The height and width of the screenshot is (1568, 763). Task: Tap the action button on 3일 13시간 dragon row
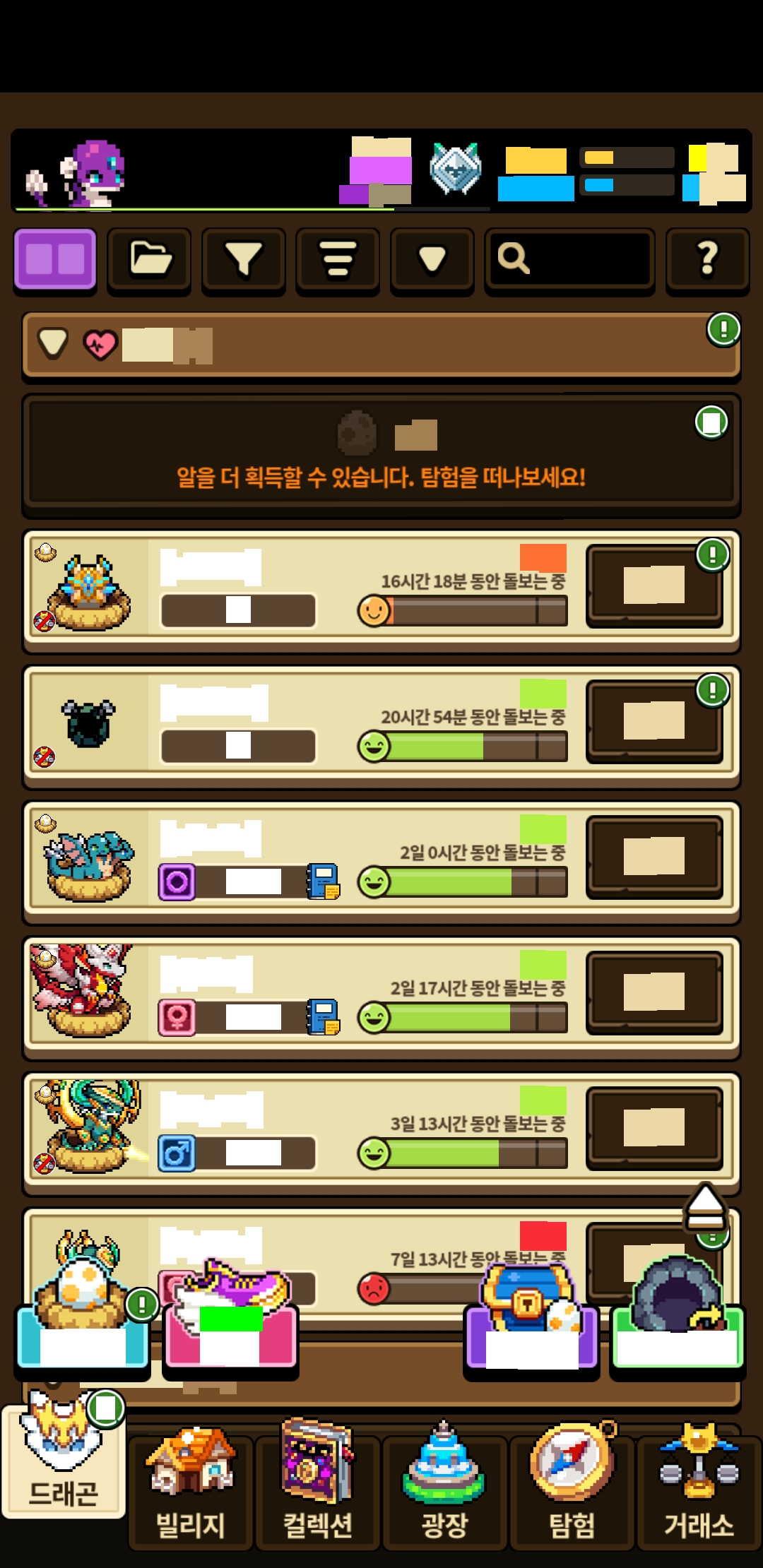click(654, 1127)
